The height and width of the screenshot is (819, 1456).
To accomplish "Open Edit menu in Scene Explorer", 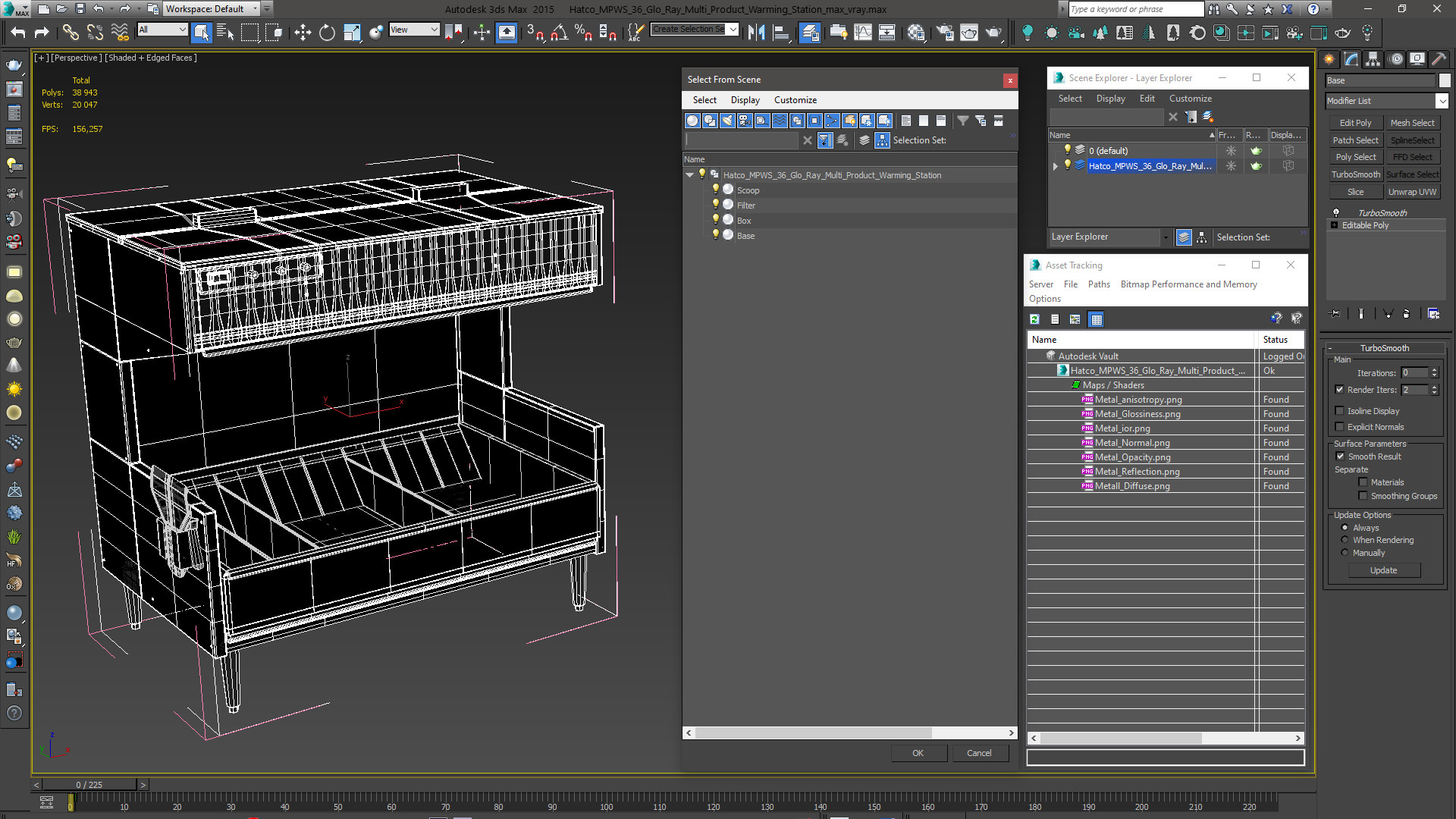I will pos(1147,99).
